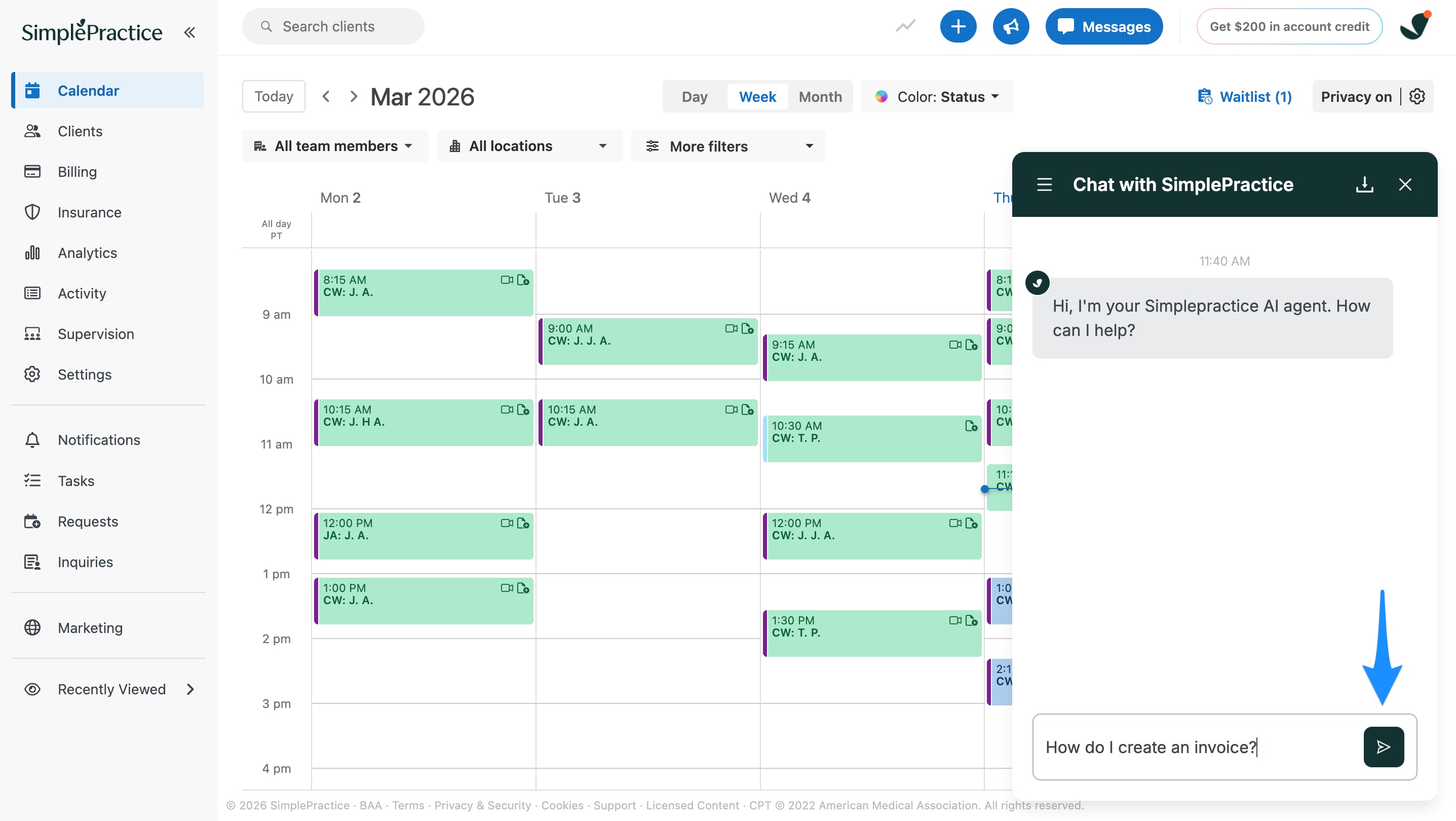Click note icon on Tue 10:15 AM appointment

pyautogui.click(x=747, y=409)
